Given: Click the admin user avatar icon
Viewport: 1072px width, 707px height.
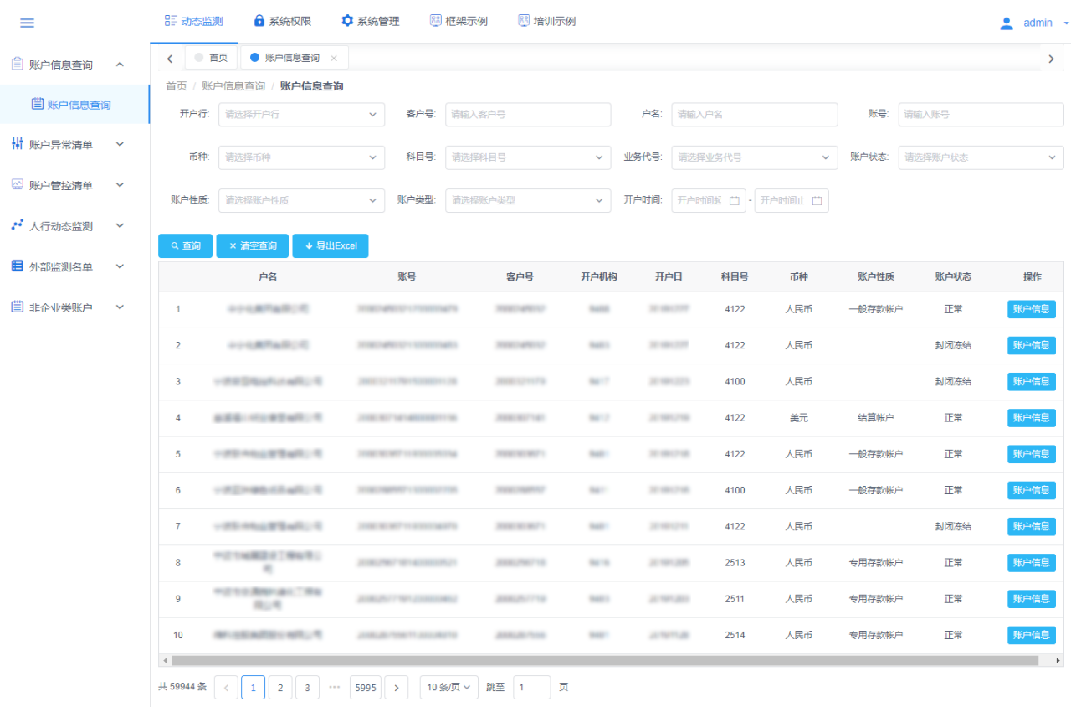Looking at the screenshot, I should coord(1007,23).
